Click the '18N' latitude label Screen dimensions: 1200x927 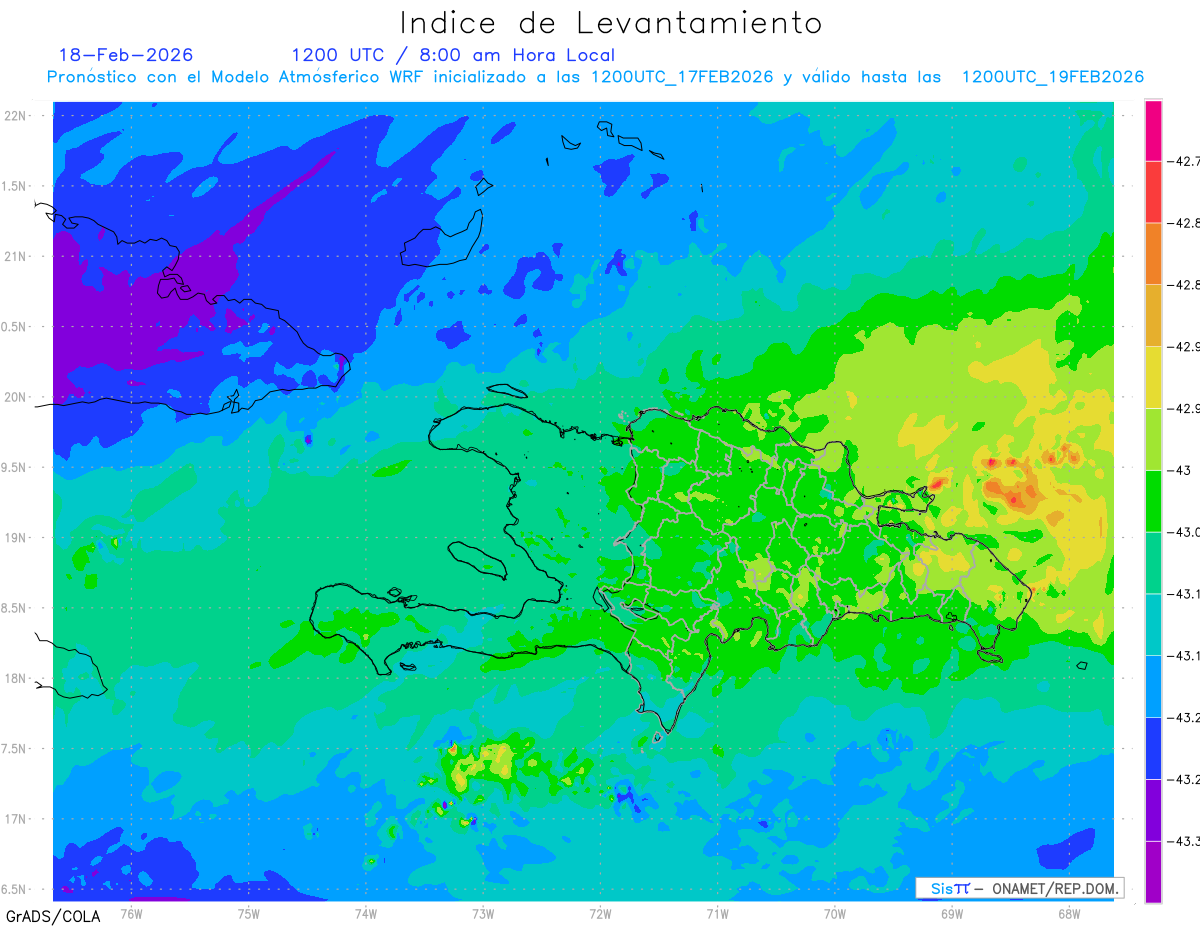click(x=17, y=679)
